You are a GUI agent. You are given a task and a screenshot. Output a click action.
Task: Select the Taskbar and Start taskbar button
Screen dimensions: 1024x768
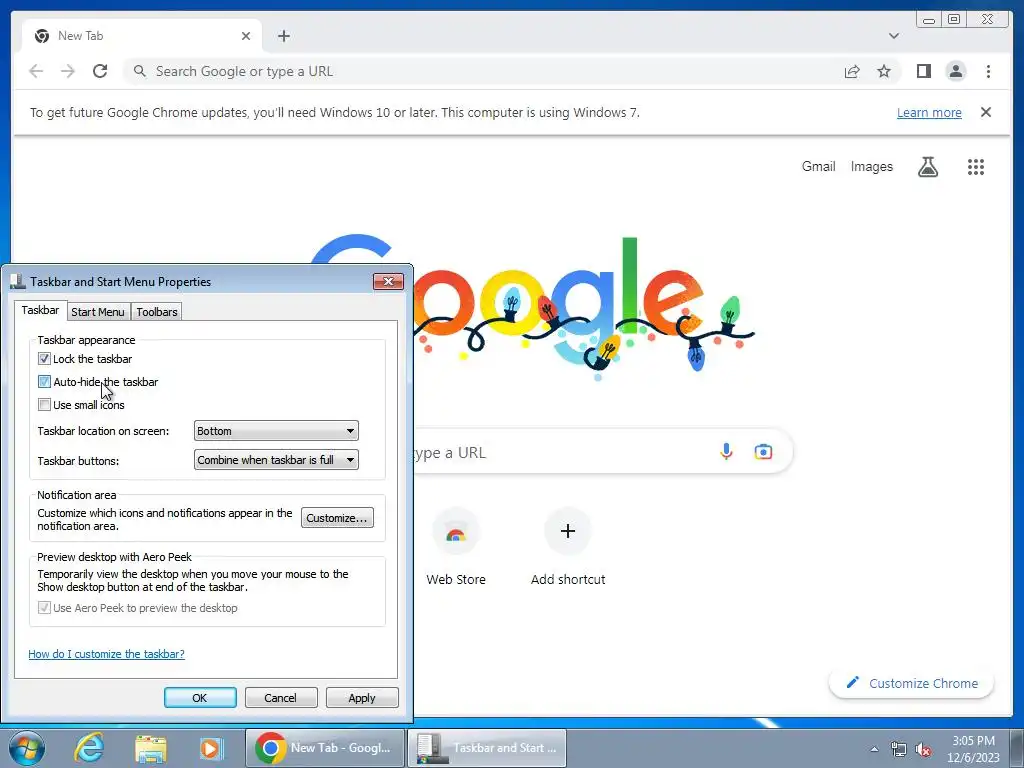(487, 748)
